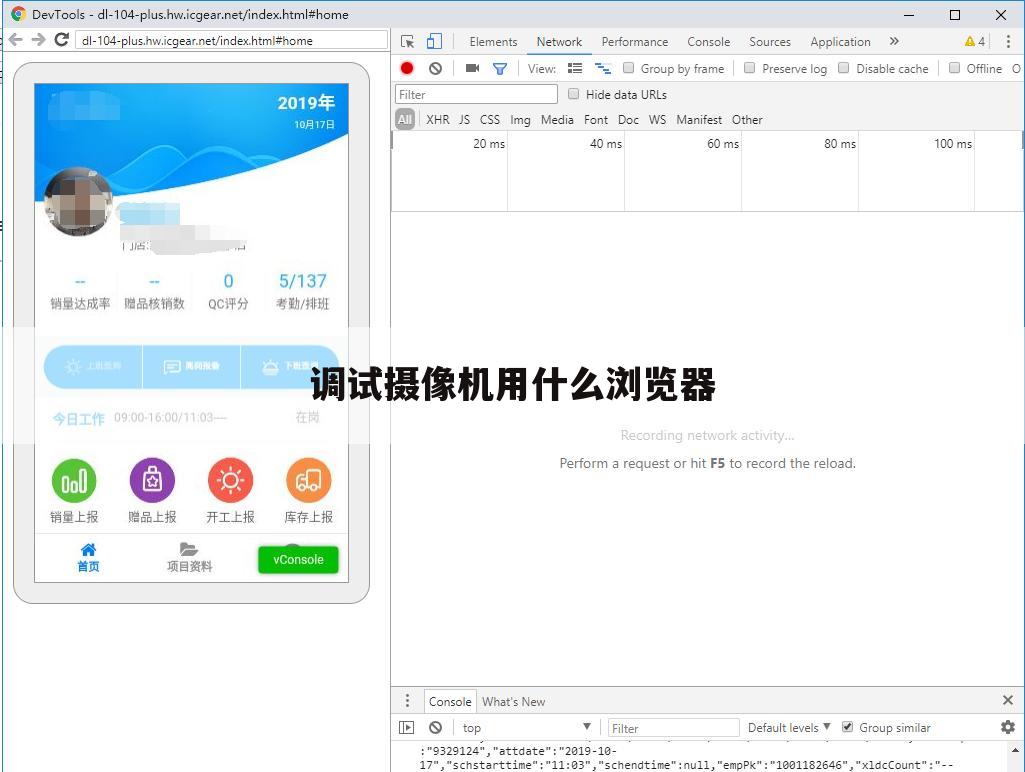
Task: Filter requests by Manifest
Action: tap(699, 120)
